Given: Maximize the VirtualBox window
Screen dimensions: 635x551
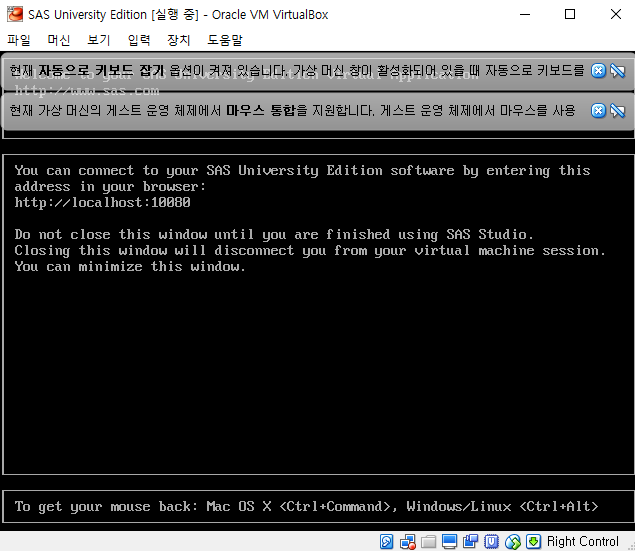Looking at the screenshot, I should pyautogui.click(x=570, y=15).
